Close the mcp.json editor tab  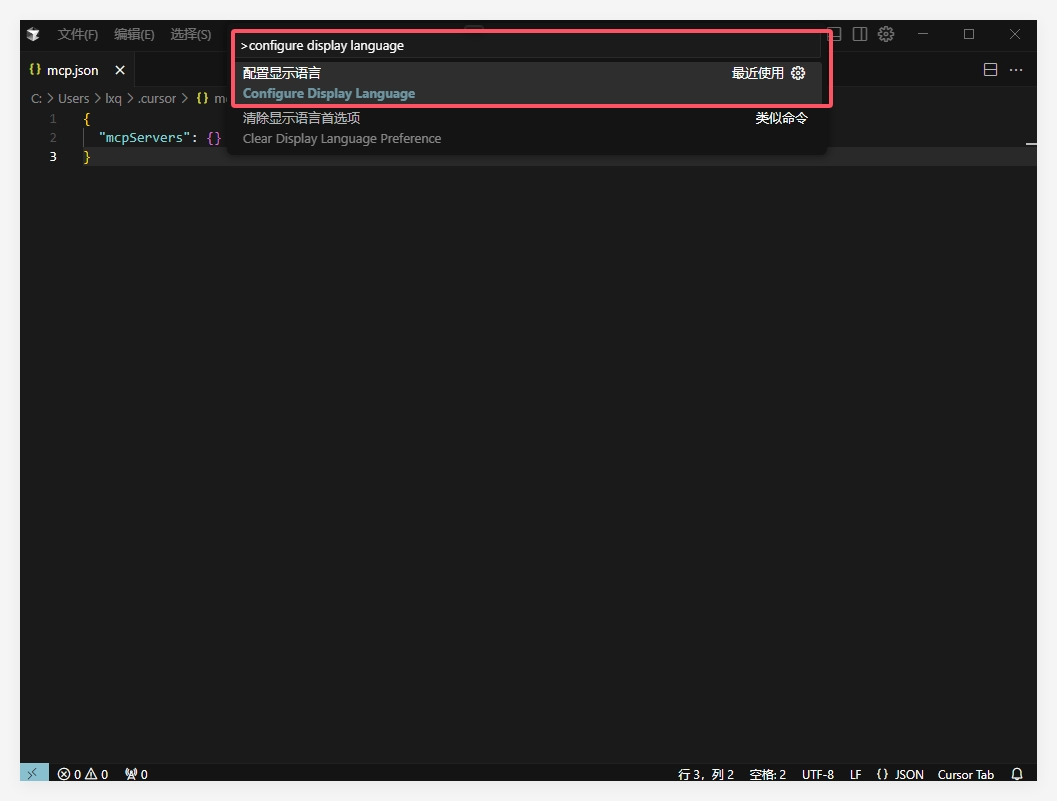tap(120, 70)
